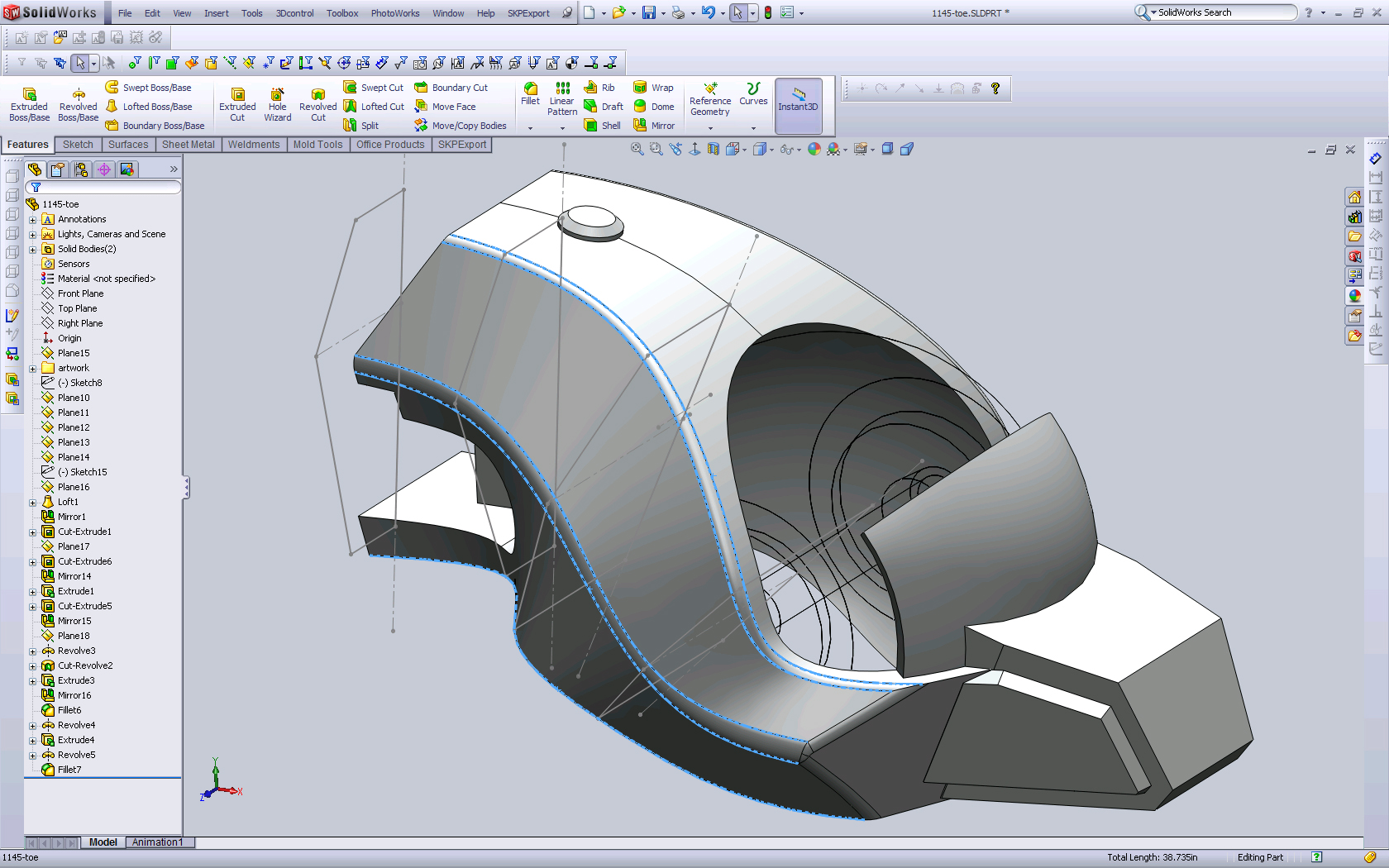Select Move/Copy Bodies tool
The height and width of the screenshot is (868, 1389).
(x=461, y=126)
